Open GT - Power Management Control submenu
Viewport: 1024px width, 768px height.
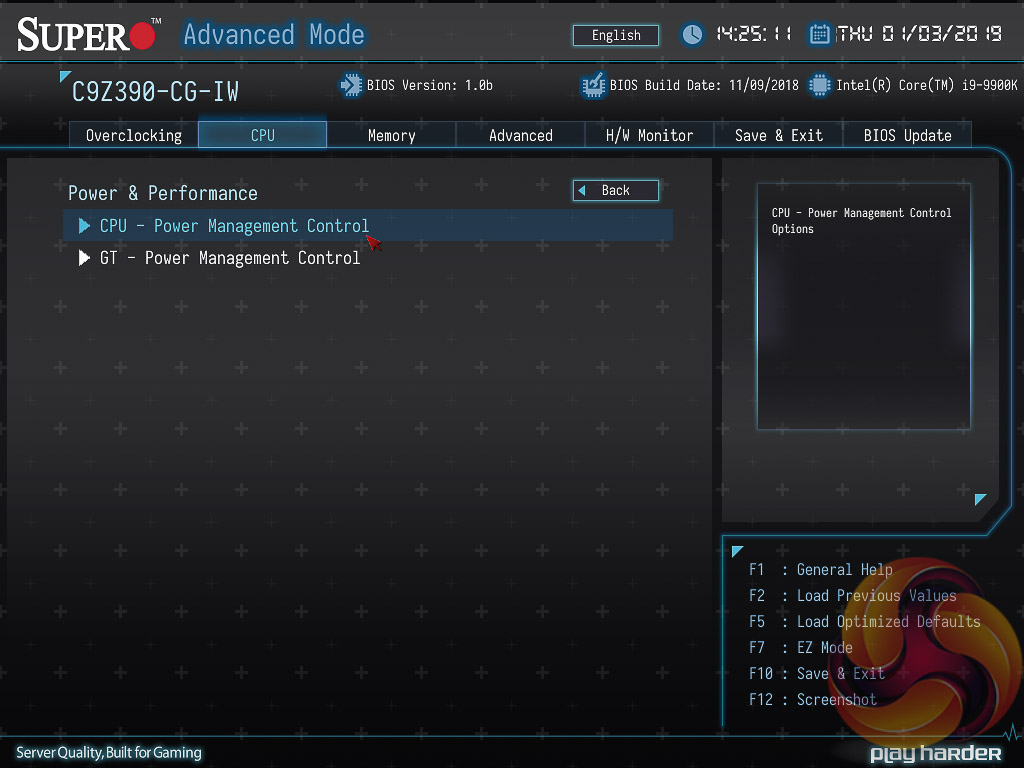tap(368, 258)
